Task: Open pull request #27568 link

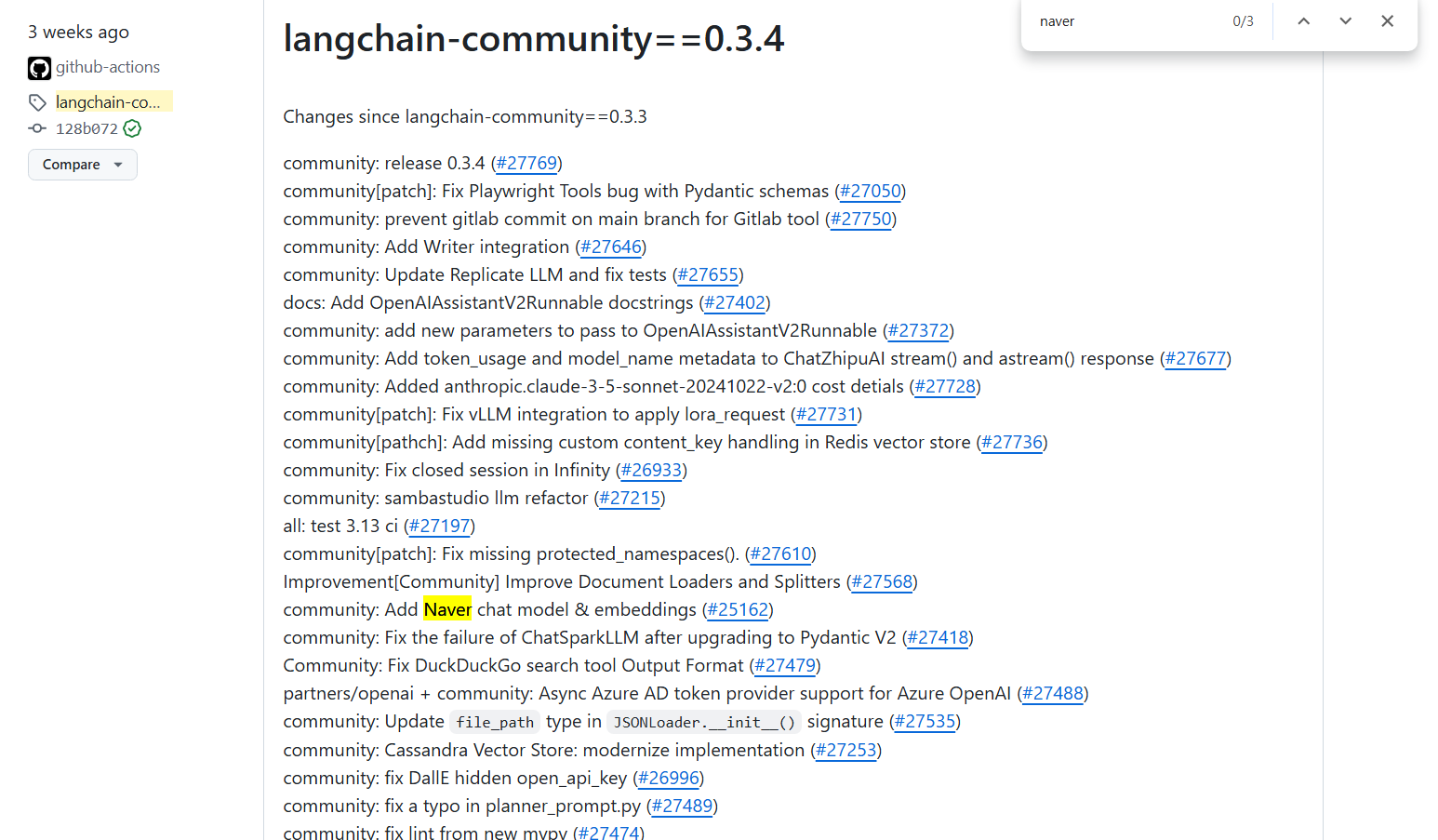Action: (x=882, y=582)
